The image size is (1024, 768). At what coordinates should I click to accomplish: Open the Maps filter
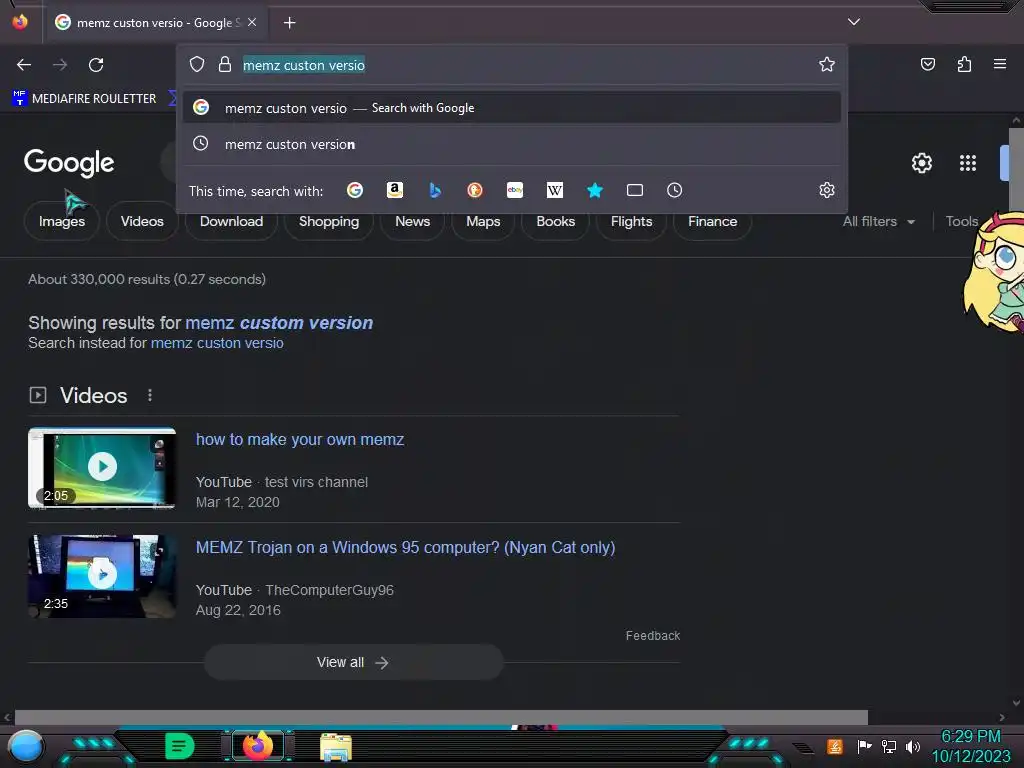(x=483, y=221)
